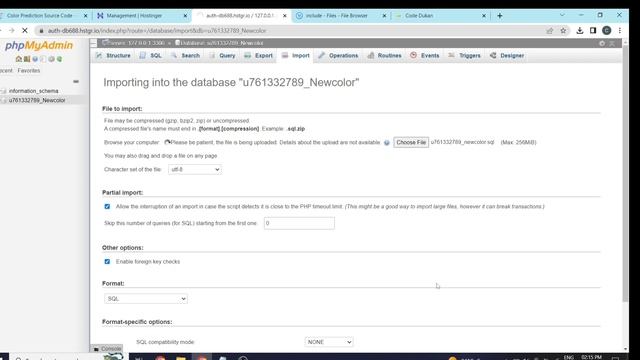Open the Import tab
This screenshot has width=640, height=360.
(x=296, y=56)
